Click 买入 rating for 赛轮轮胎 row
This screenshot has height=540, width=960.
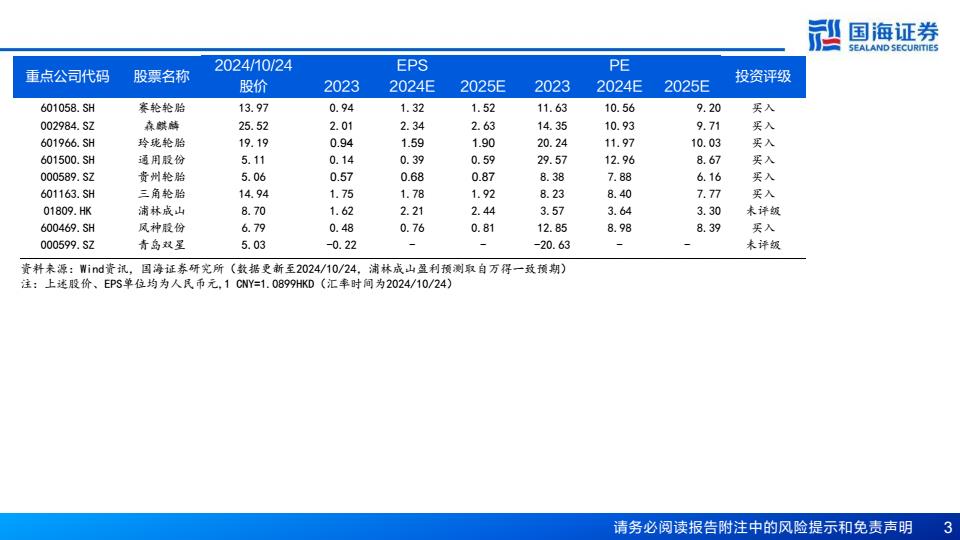pos(763,108)
